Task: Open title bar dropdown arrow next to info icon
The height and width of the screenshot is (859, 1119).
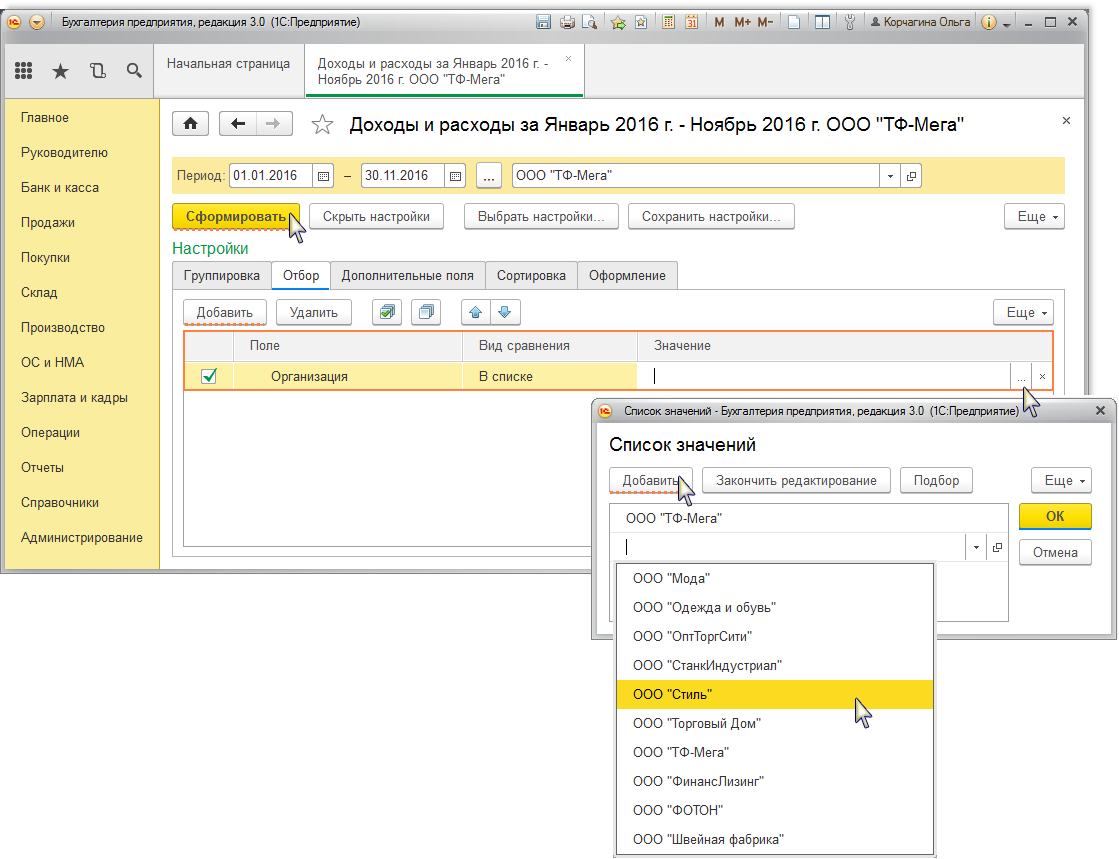Action: pyautogui.click(x=1006, y=24)
